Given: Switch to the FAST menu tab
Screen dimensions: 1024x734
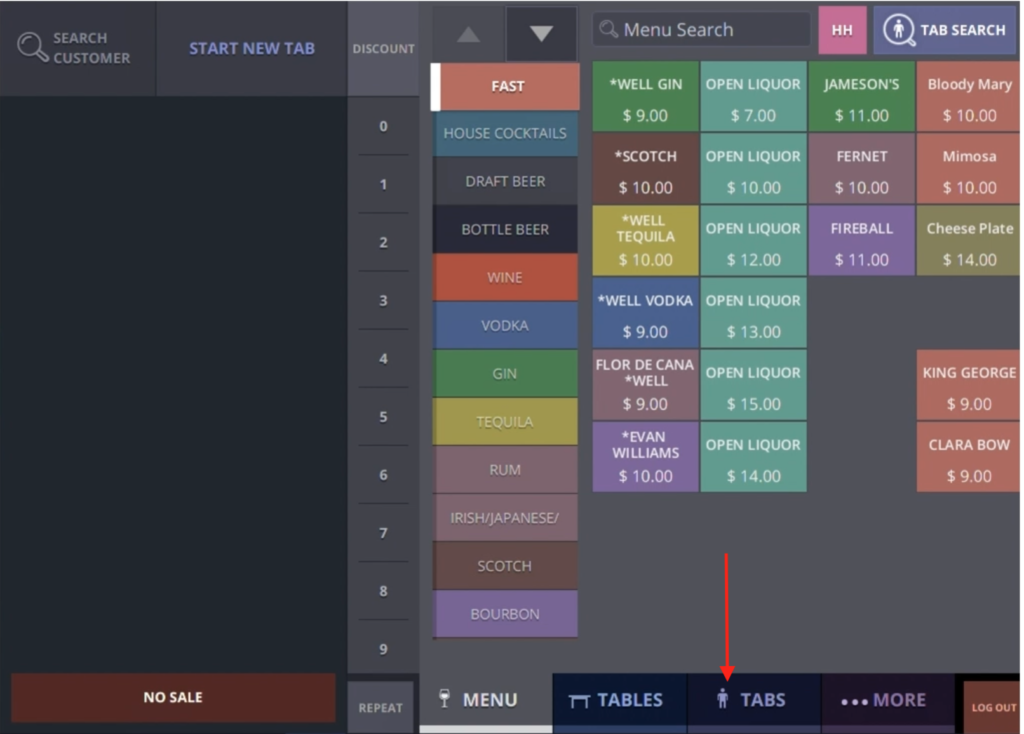Looking at the screenshot, I should [506, 87].
